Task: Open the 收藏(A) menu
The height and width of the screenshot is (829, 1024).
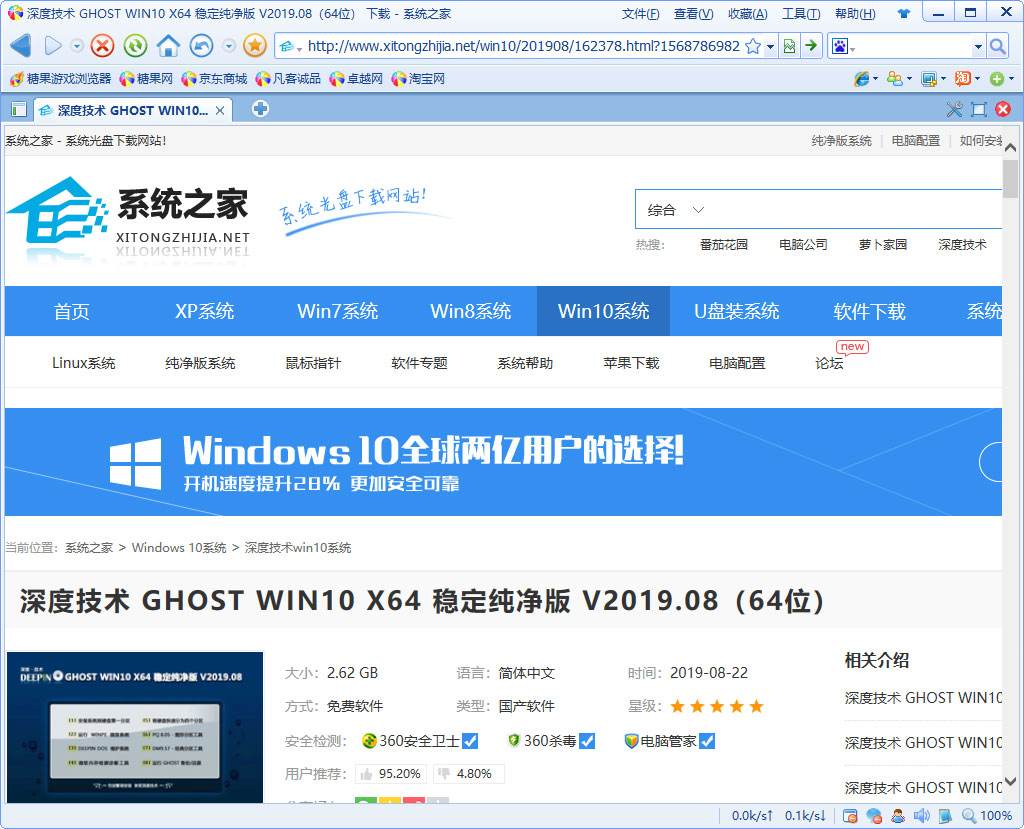Action: coord(748,14)
